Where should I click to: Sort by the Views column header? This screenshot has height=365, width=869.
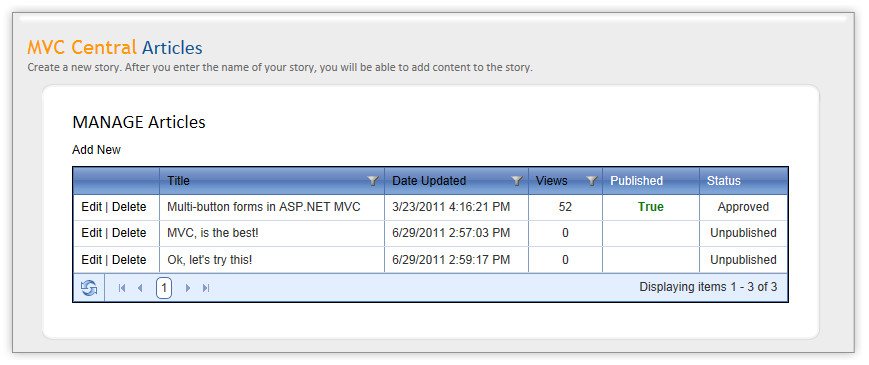[551, 181]
